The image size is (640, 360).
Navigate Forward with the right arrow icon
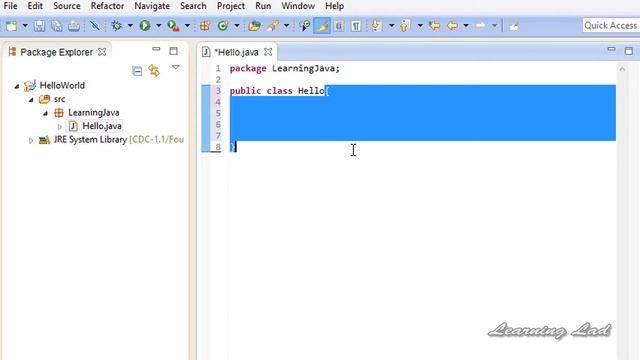pyautogui.click(x=480, y=26)
